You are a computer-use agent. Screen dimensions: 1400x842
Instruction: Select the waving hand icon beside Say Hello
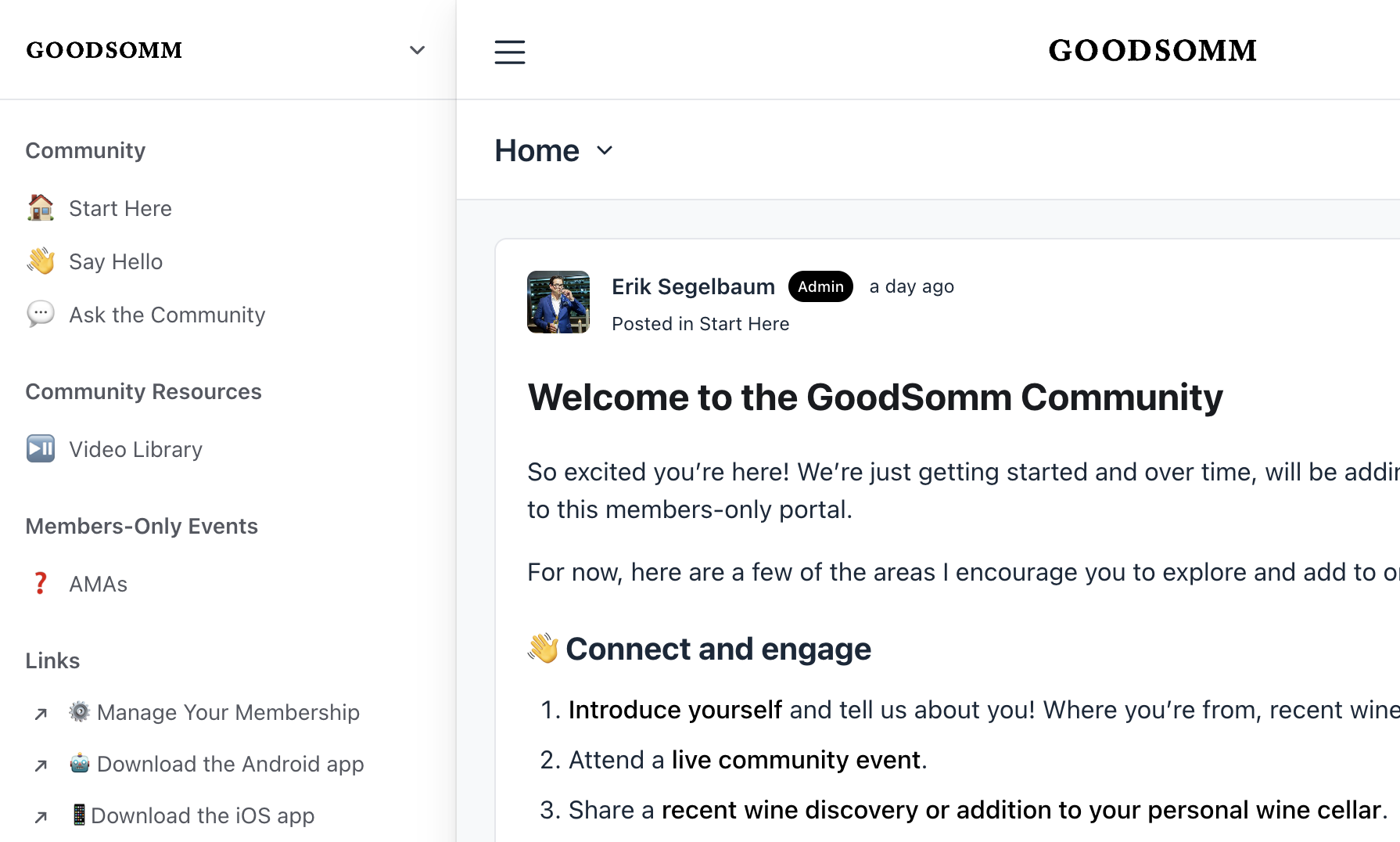pos(40,261)
